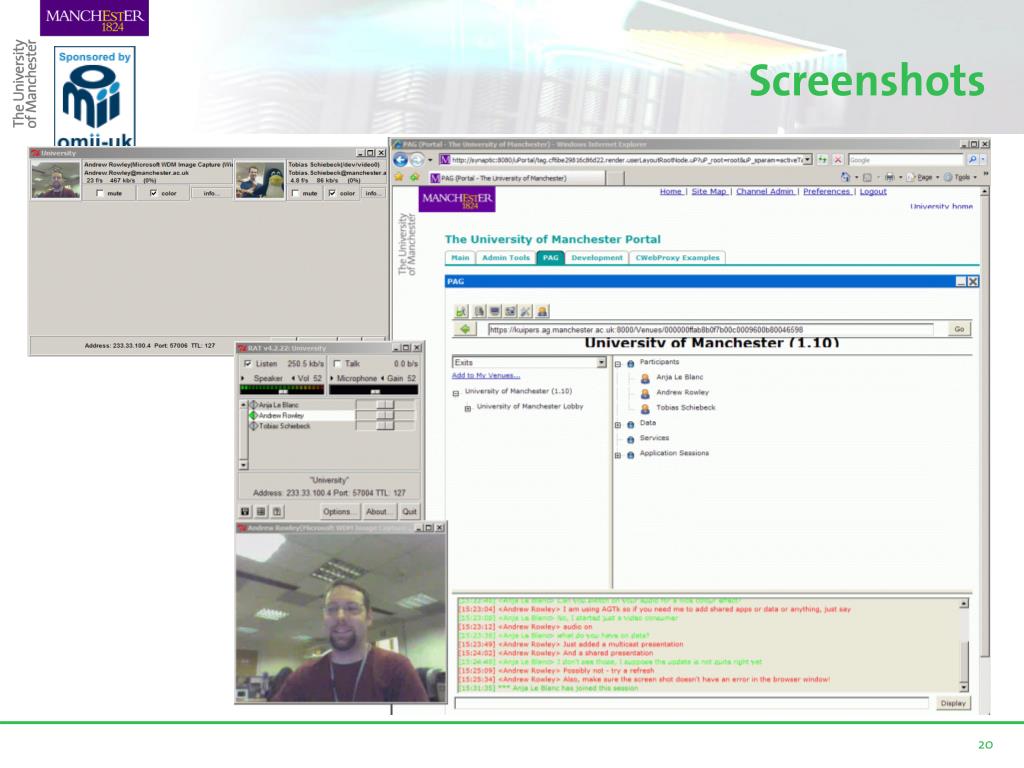
Task: Click the second bottom-left icon in RAT window
Action: [x=261, y=511]
